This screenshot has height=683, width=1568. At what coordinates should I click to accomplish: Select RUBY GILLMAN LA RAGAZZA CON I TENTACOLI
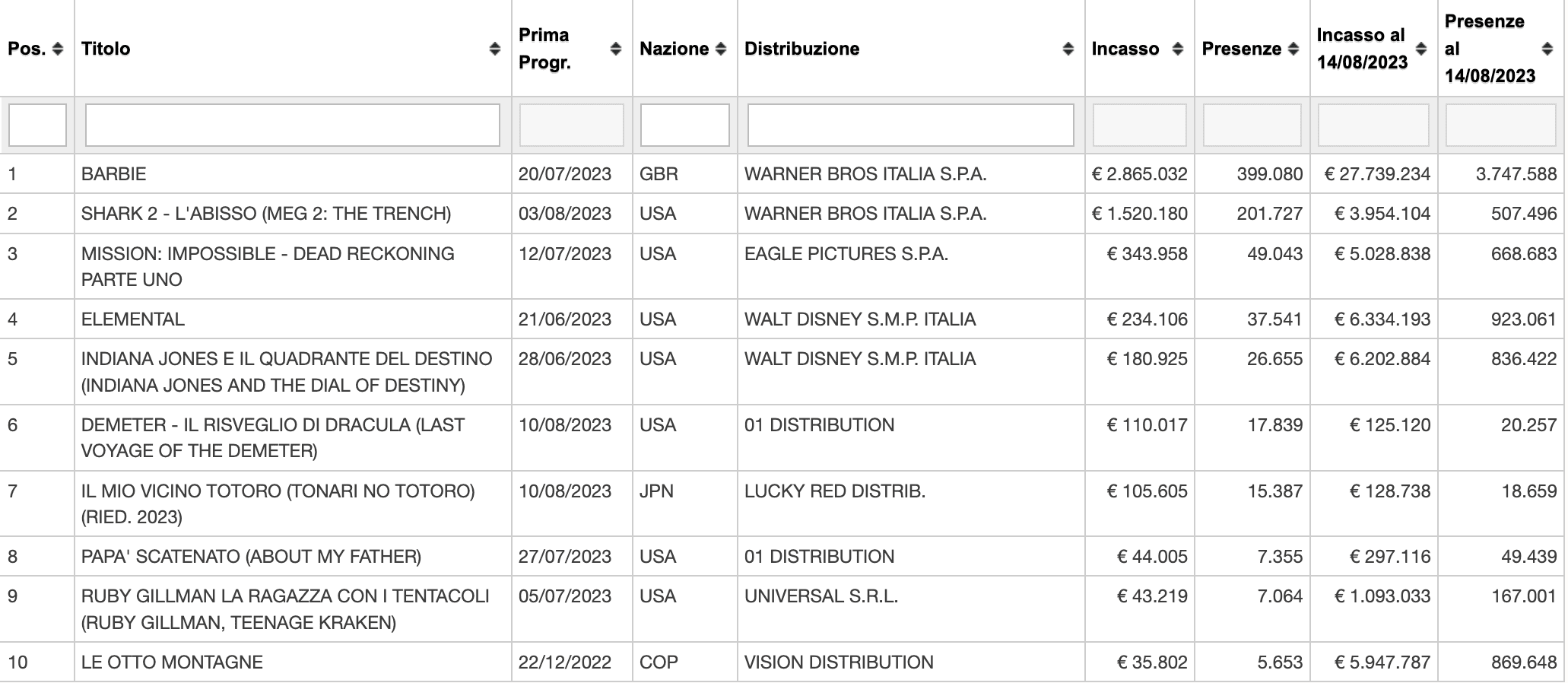pyautogui.click(x=285, y=609)
